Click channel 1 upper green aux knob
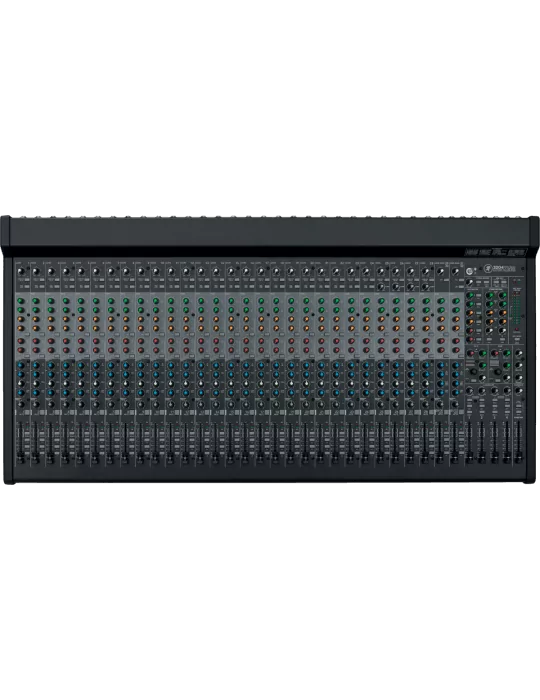This screenshot has height=700, width=540. click(21, 300)
